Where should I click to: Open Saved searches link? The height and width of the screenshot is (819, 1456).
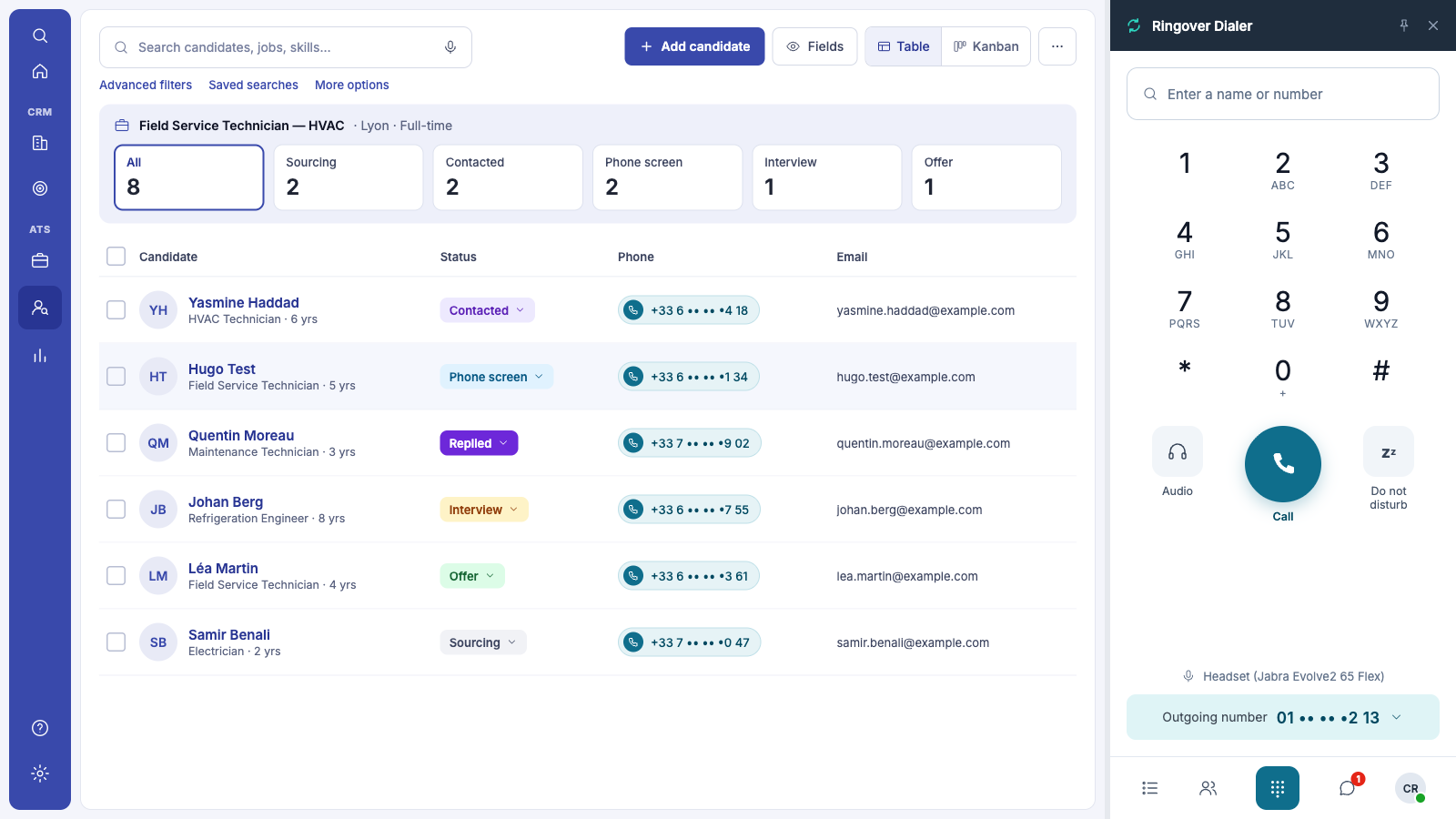click(253, 85)
